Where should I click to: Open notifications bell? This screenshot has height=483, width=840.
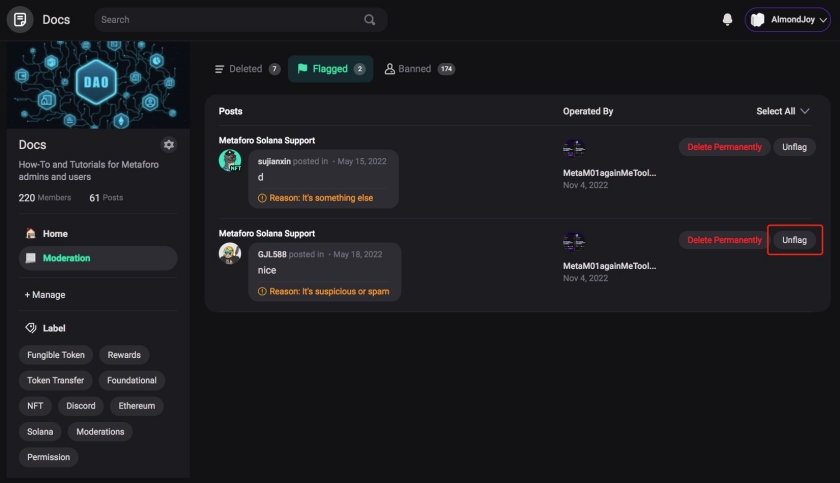click(727, 19)
